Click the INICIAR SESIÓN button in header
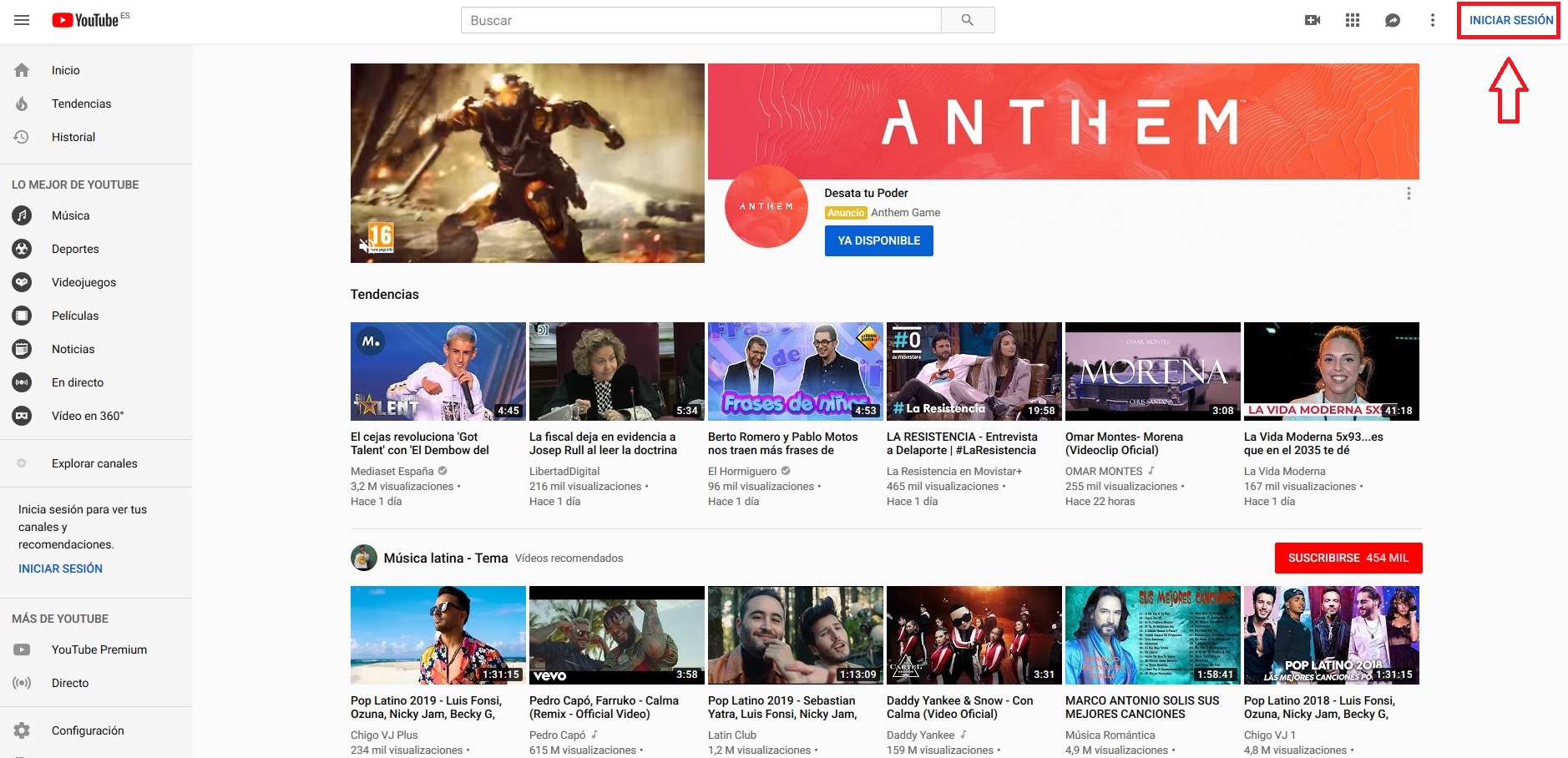Viewport: 1568px width, 758px height. tap(1511, 20)
